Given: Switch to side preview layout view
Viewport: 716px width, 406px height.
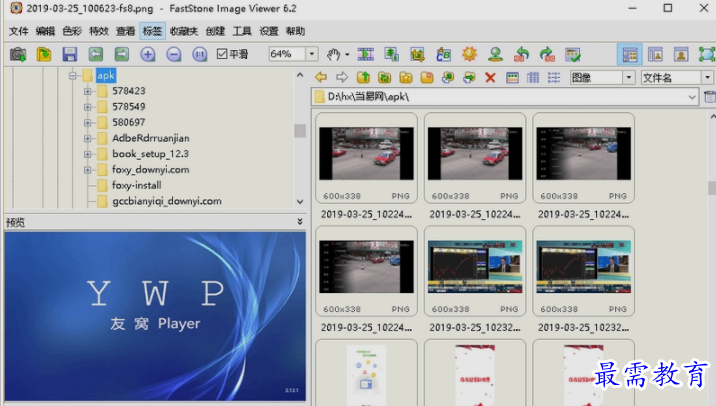Looking at the screenshot, I should tap(655, 55).
